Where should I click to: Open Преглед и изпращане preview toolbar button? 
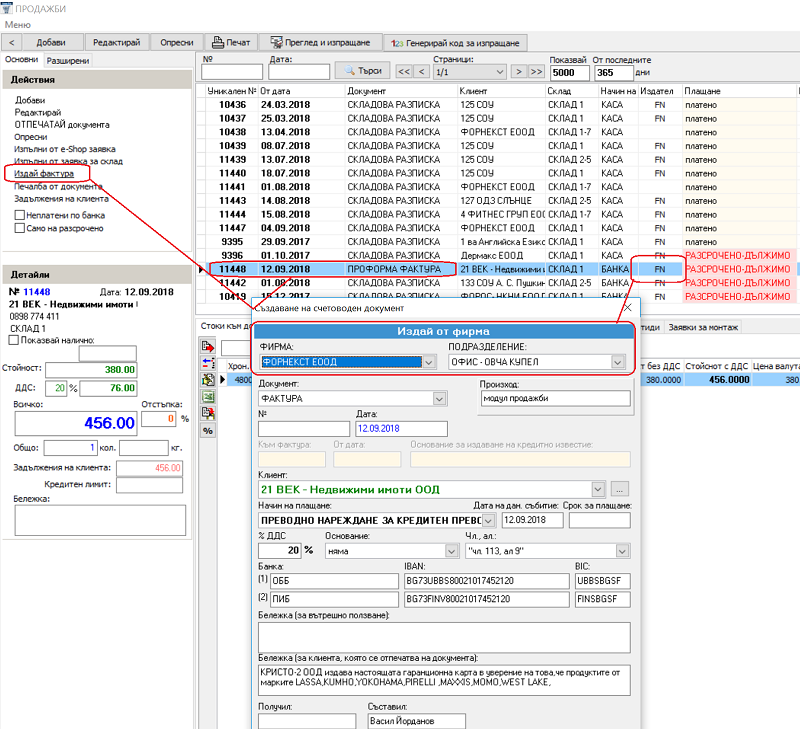pyautogui.click(x=320, y=42)
